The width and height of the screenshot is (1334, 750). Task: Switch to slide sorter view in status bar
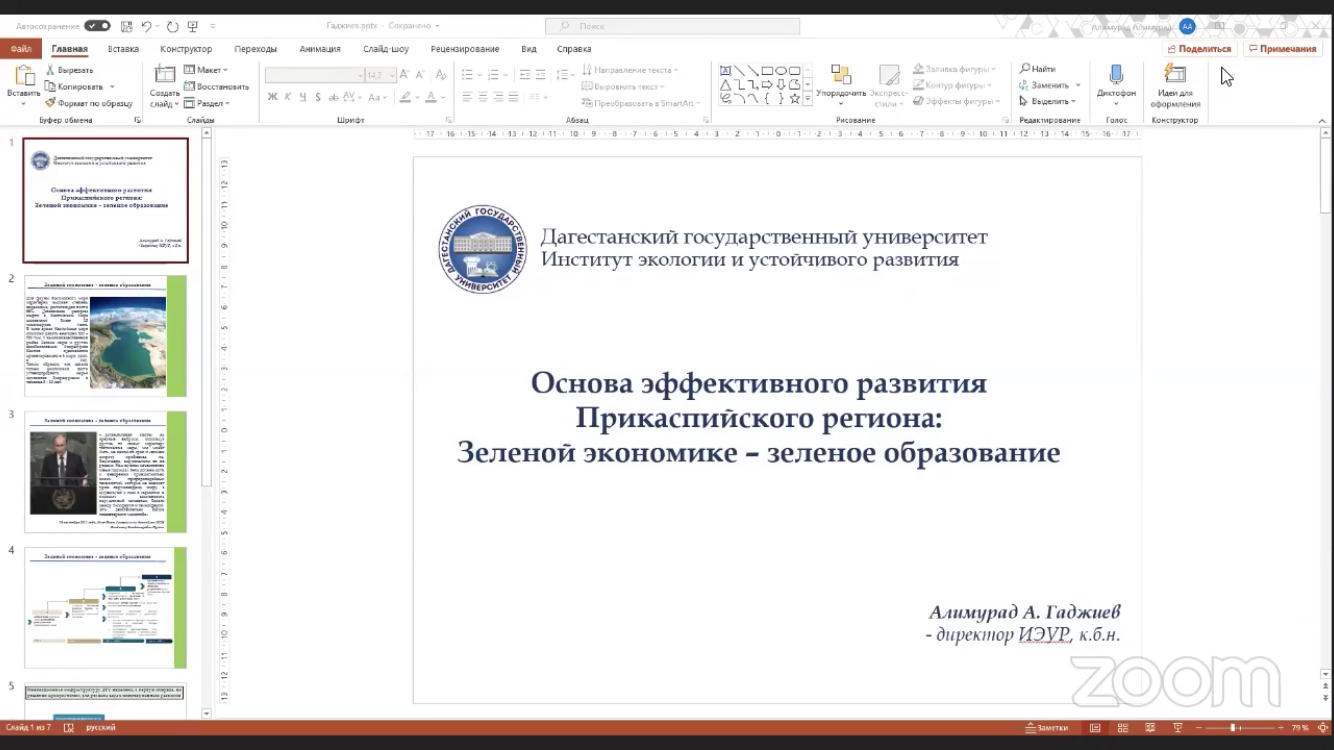pos(1123,728)
